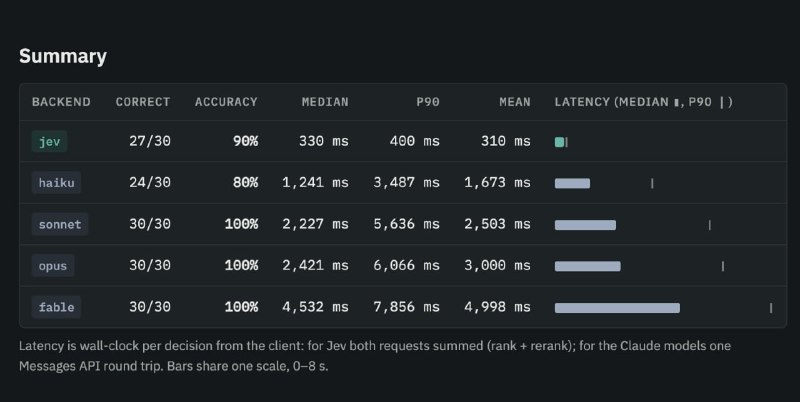Click jev's 90% accuracy value

[245, 141]
